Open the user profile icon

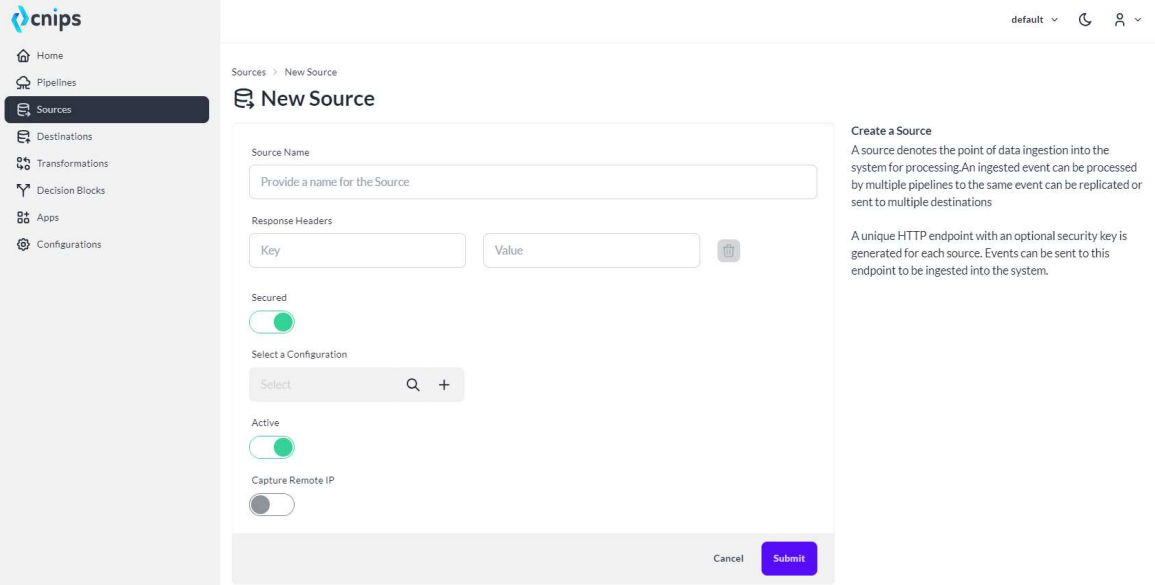point(1119,20)
